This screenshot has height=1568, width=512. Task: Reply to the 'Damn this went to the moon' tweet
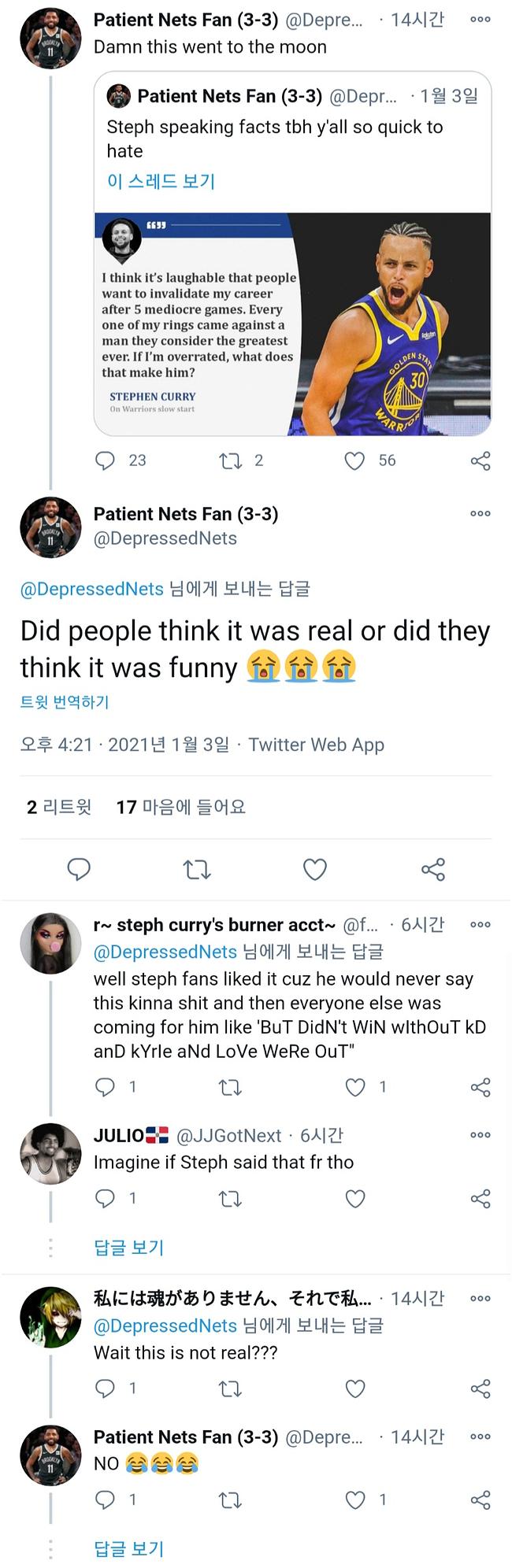pos(105,460)
